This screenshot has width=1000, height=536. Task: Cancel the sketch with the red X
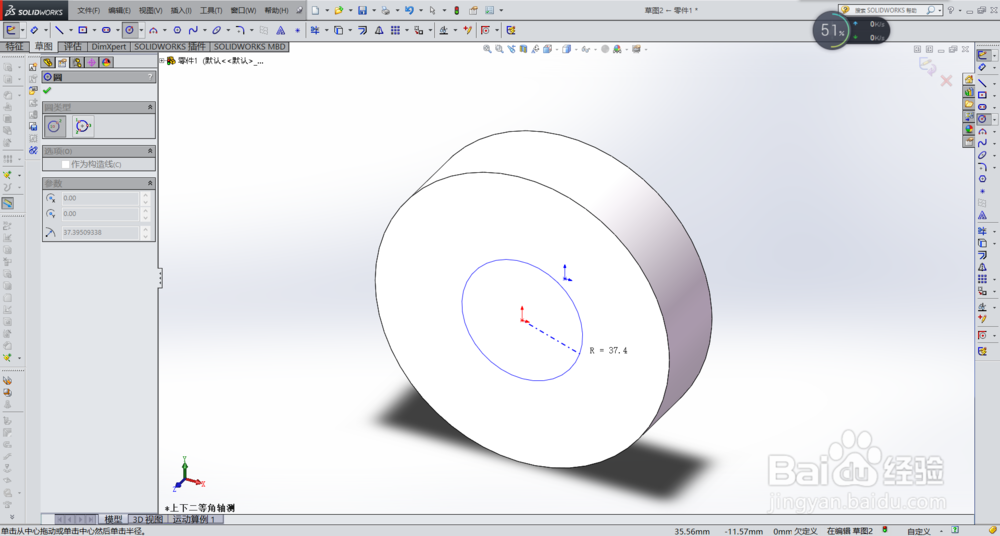coord(946,81)
